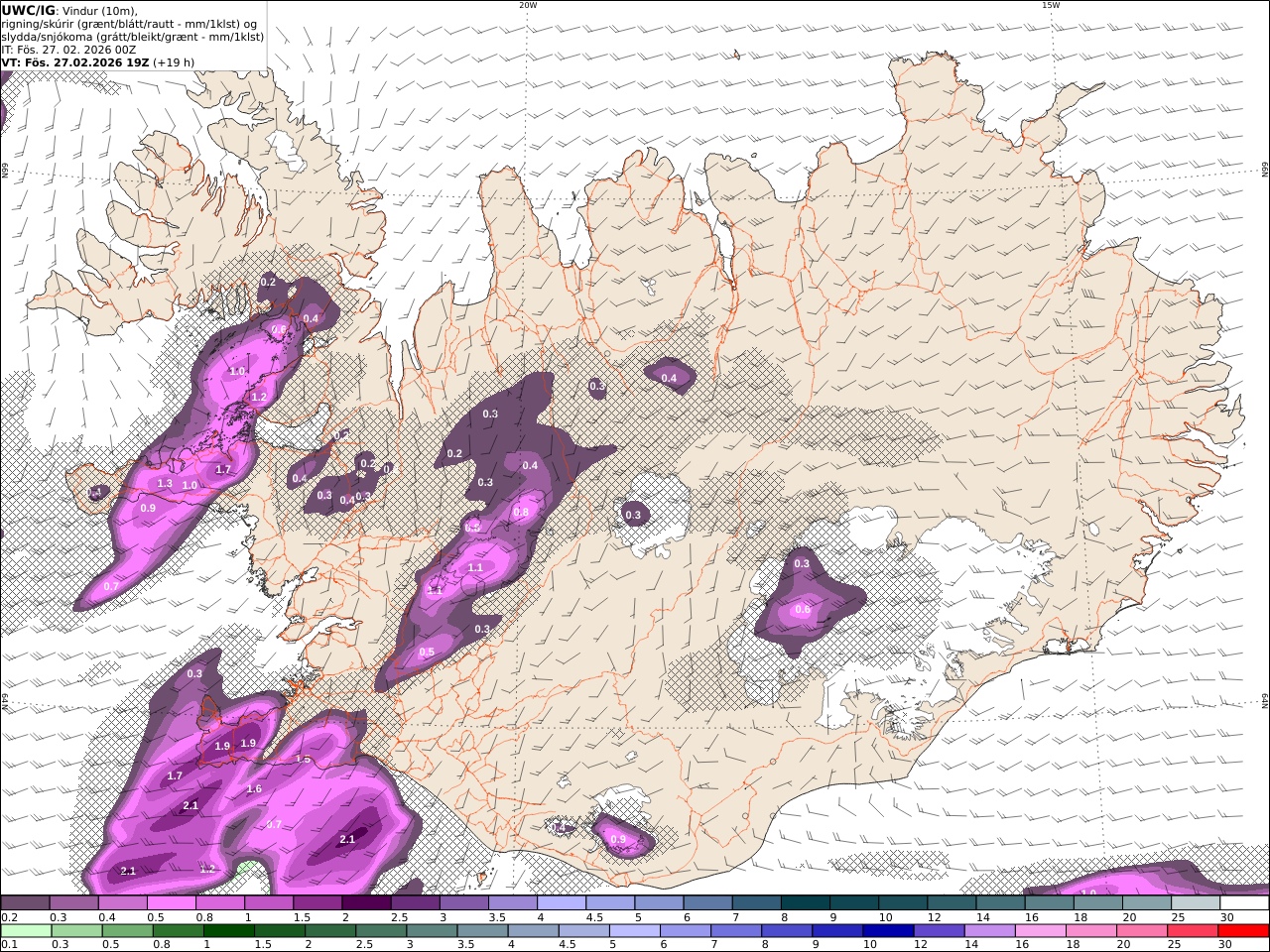This screenshot has height=952, width=1270.
Task: Click the "rigning/skúrir" legend description line
Action: tap(130, 24)
